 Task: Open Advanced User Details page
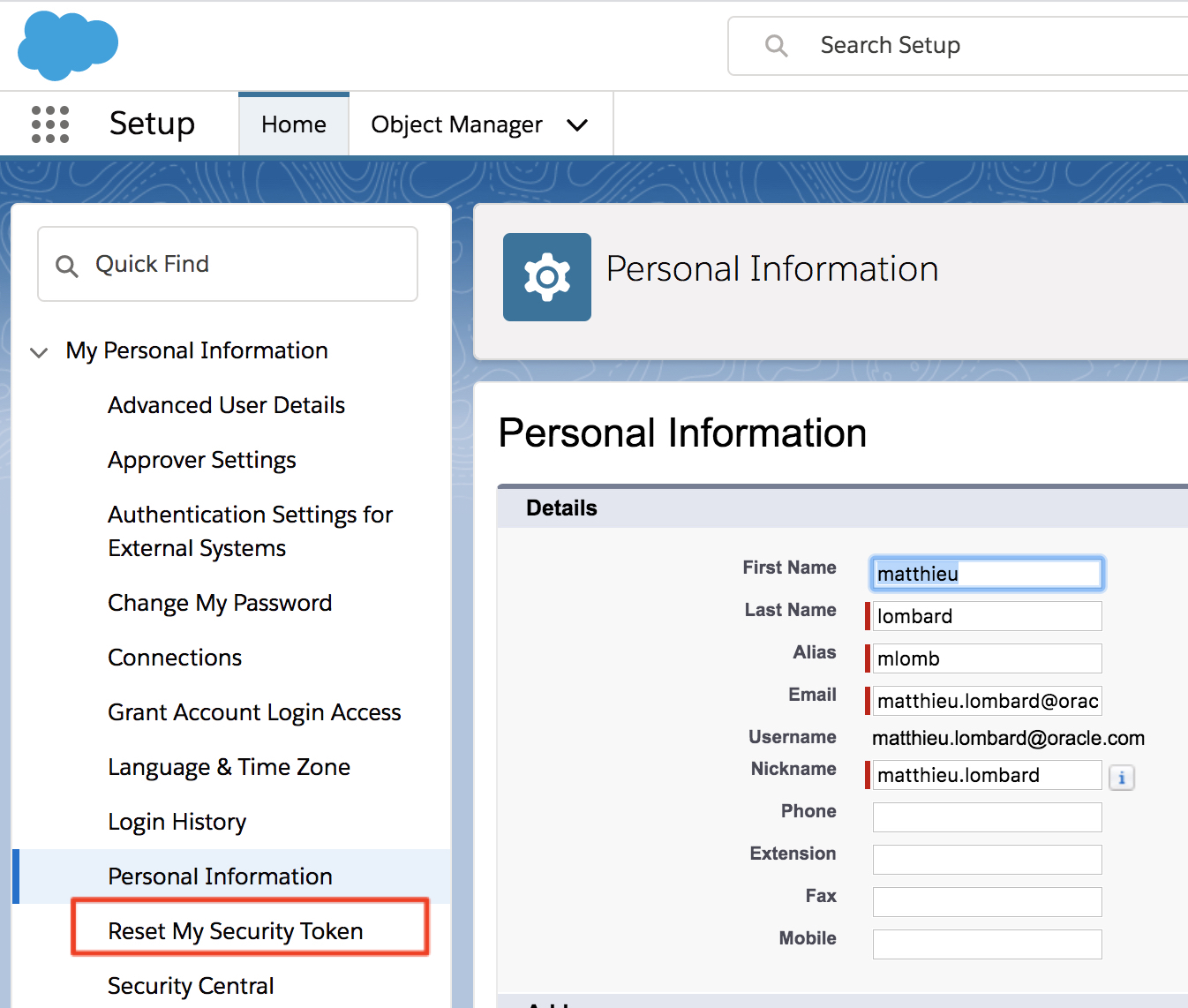point(226,405)
